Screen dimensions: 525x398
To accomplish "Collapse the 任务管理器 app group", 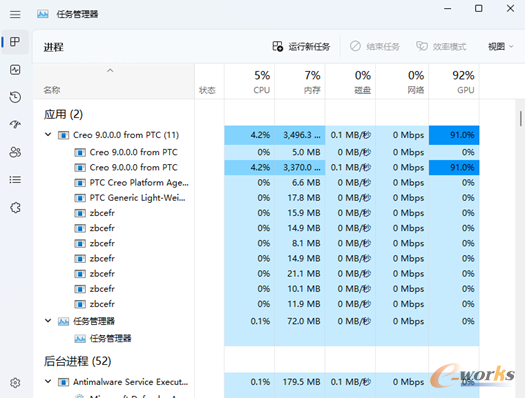I will click(x=48, y=321).
